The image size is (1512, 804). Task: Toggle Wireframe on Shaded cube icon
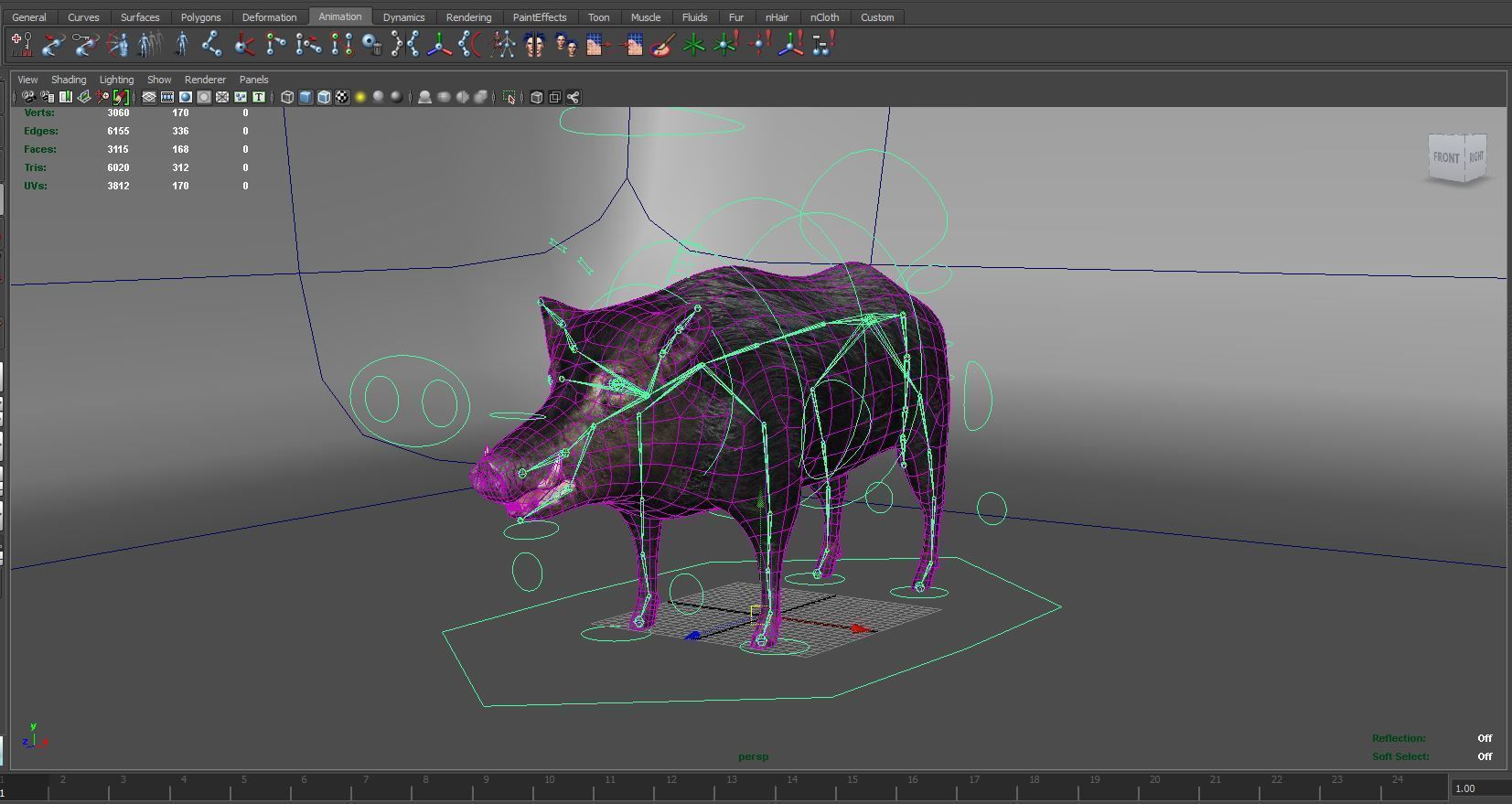tap(324, 97)
